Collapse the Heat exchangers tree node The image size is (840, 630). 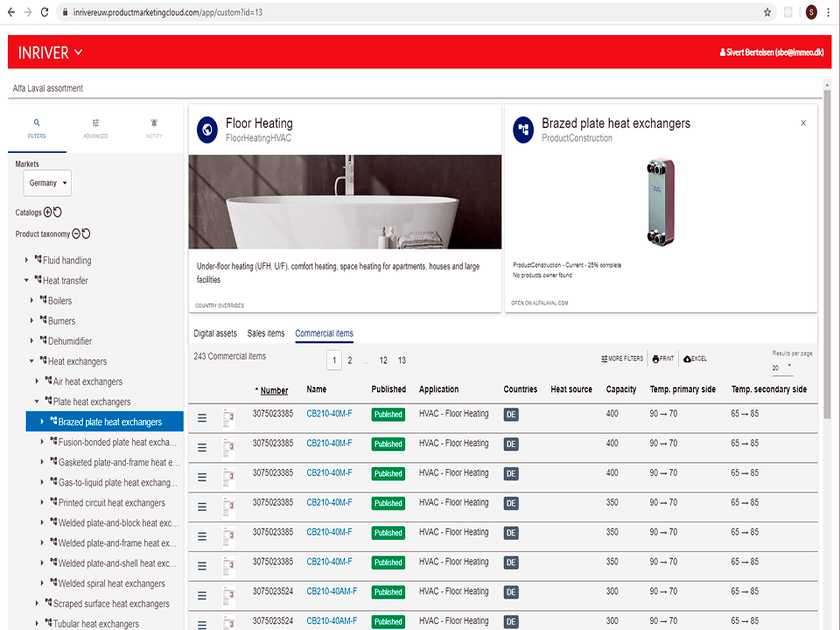point(32,361)
